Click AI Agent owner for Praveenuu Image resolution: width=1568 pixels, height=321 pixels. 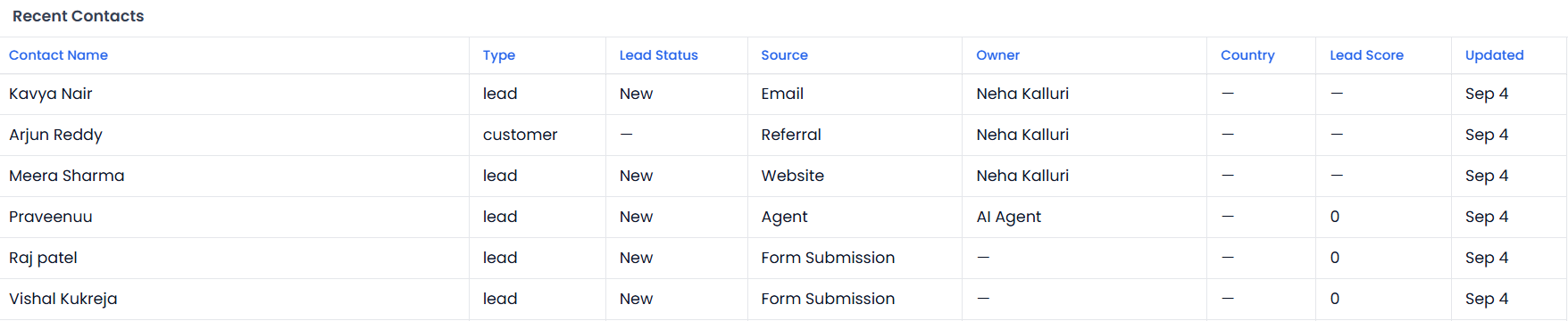coord(1008,217)
